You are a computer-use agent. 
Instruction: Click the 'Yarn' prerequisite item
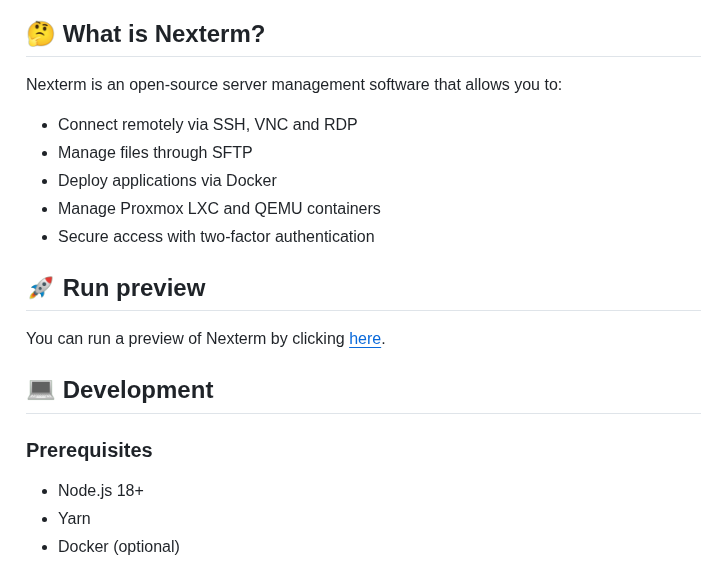click(x=74, y=519)
